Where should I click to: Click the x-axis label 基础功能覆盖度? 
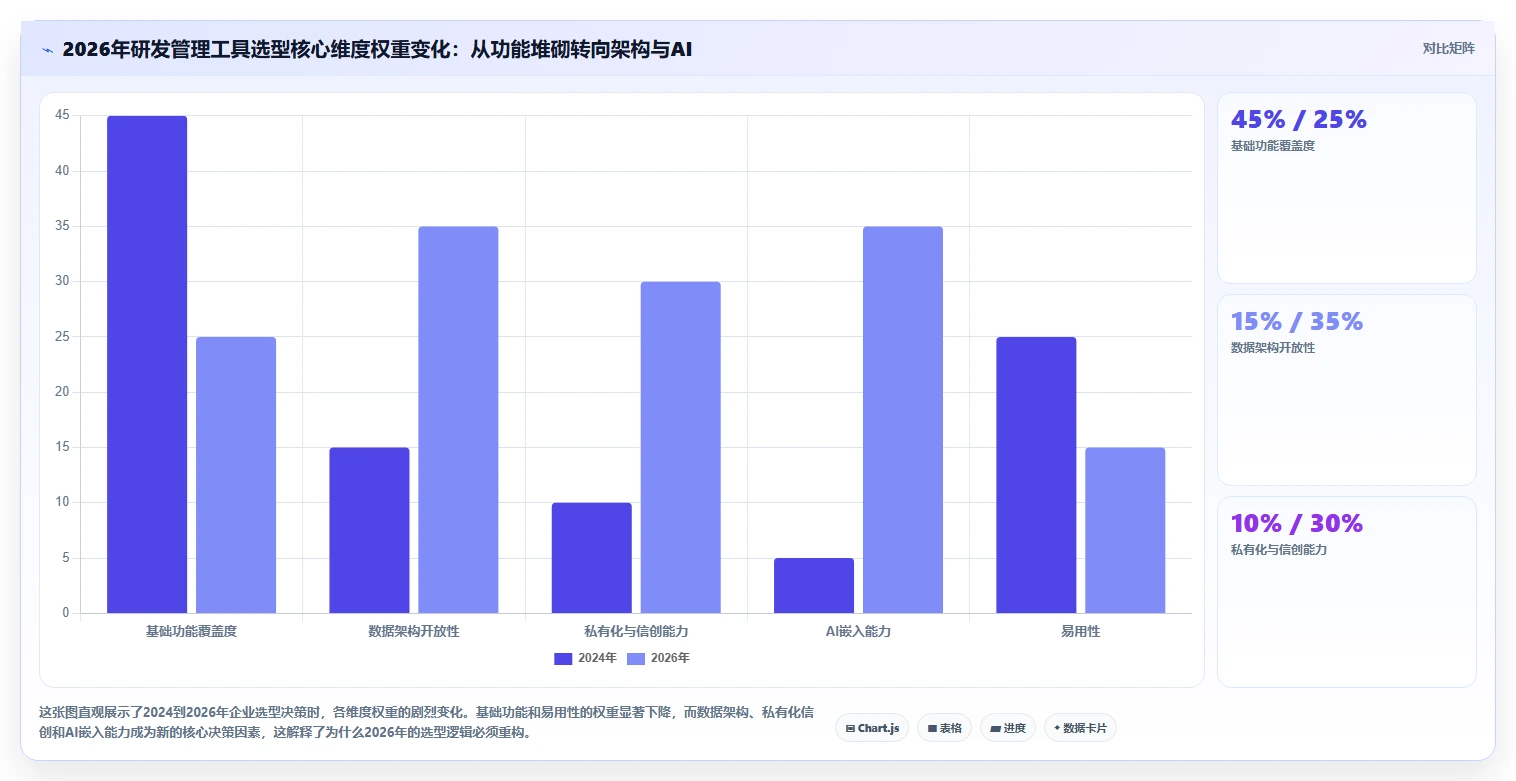(x=191, y=632)
